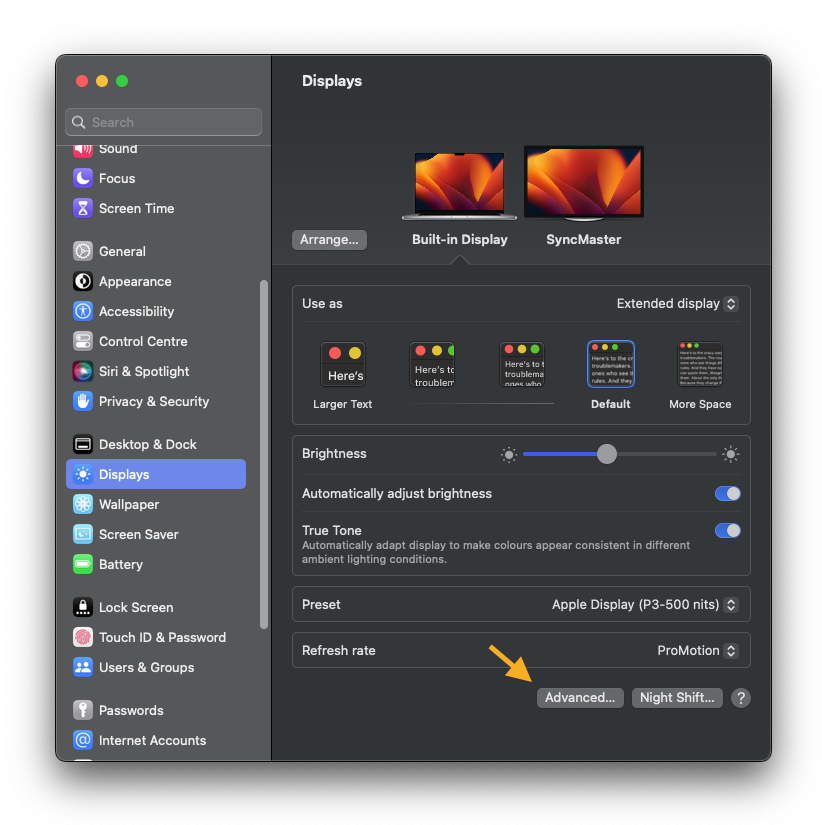The image size is (822, 825).
Task: Open Lock Screen settings
Action: pos(156,607)
